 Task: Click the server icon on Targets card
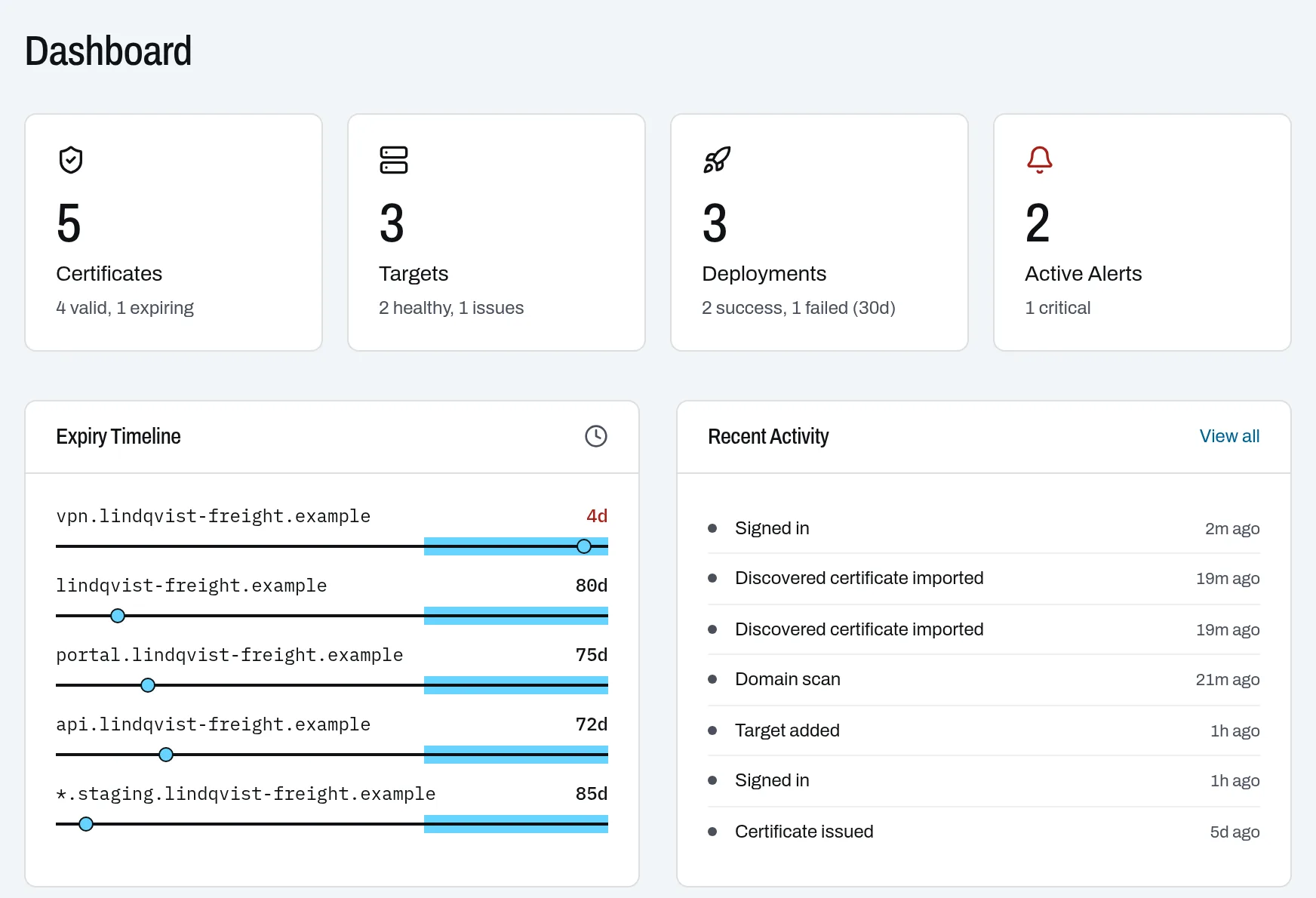[x=394, y=160]
